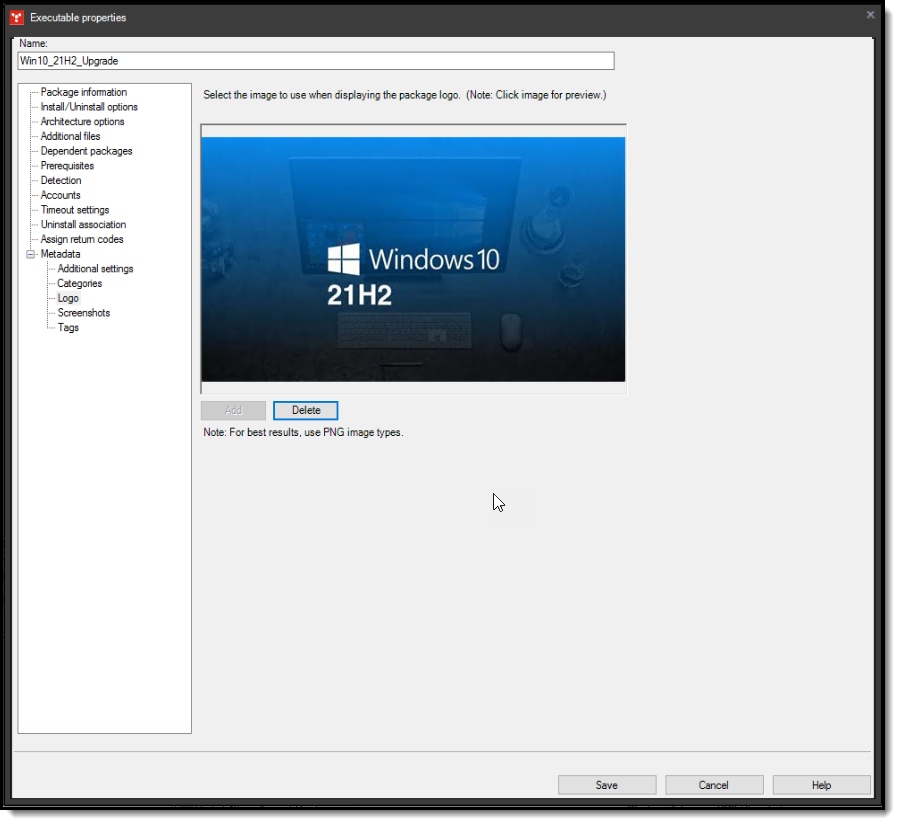Collapse the Metadata tree node
Image resolution: width=900 pixels, height=825 pixels.
pos(29,254)
